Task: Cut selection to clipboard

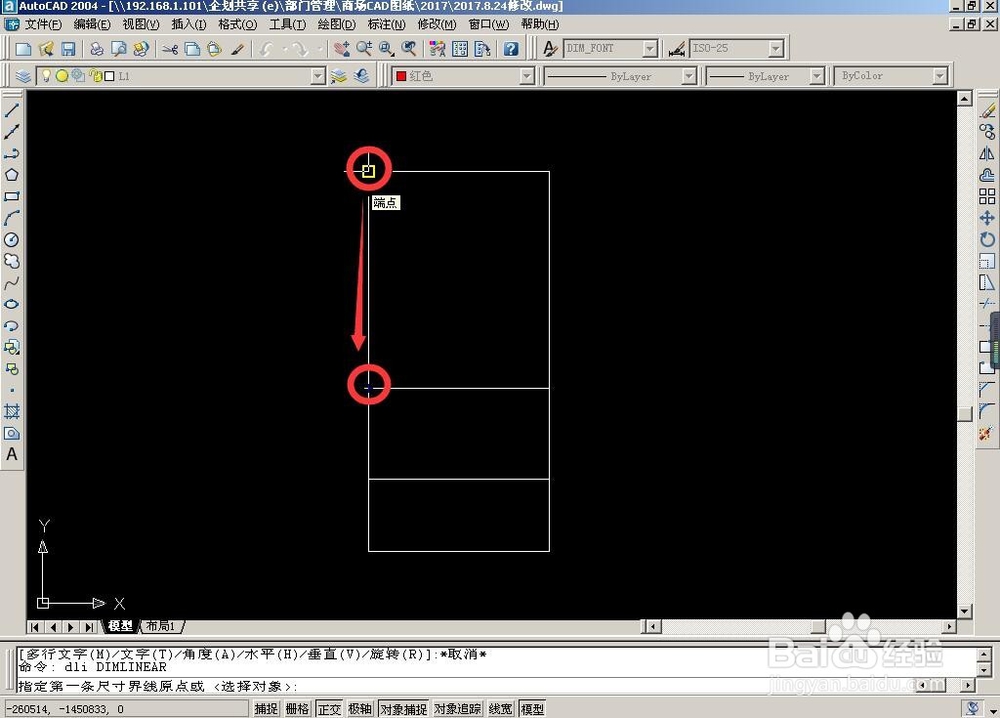Action: (170, 49)
